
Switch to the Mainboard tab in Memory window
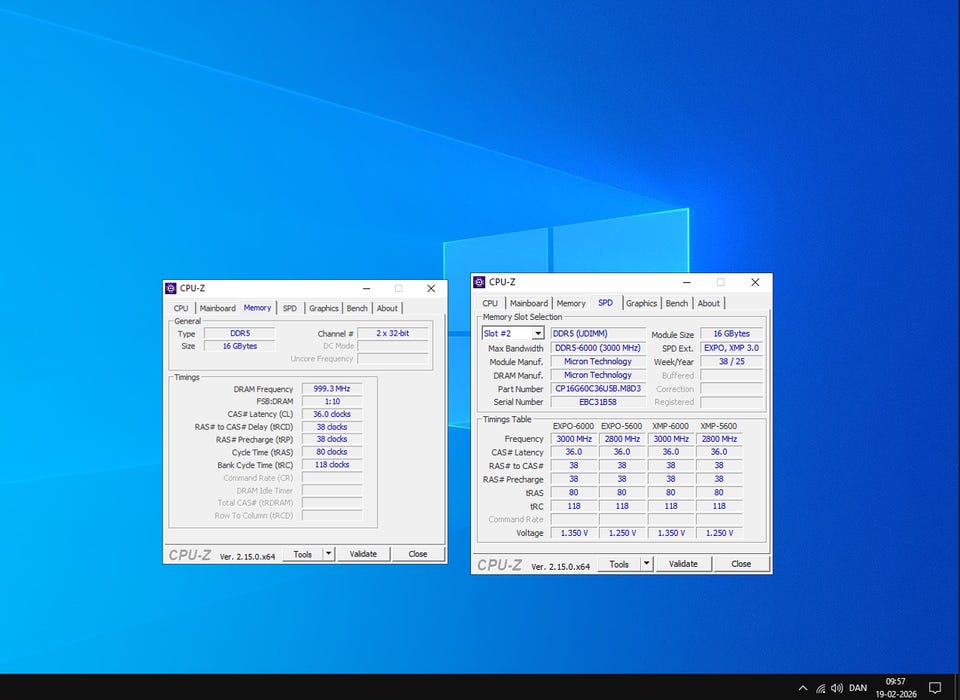pos(217,308)
